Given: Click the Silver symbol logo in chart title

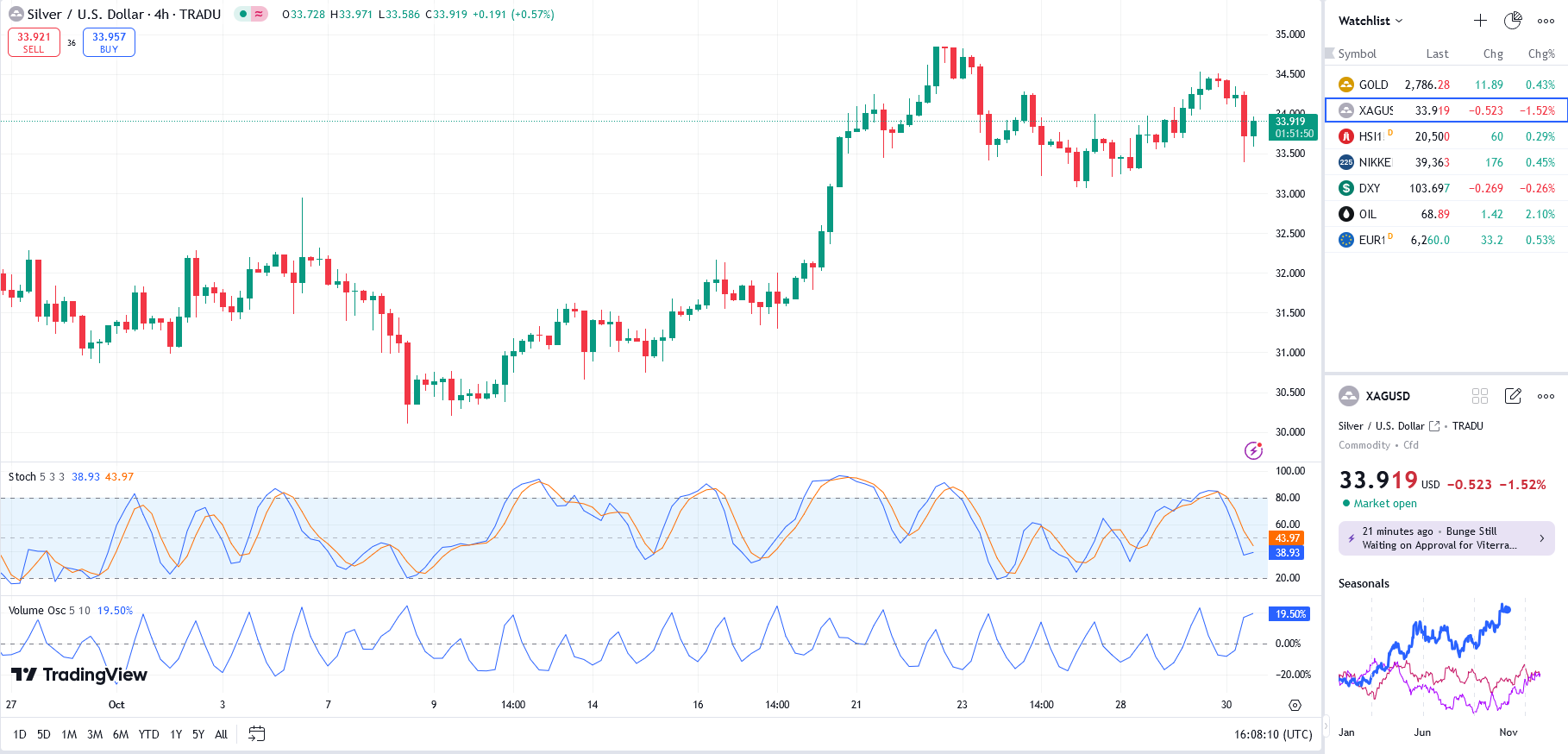Looking at the screenshot, I should tap(16, 15).
